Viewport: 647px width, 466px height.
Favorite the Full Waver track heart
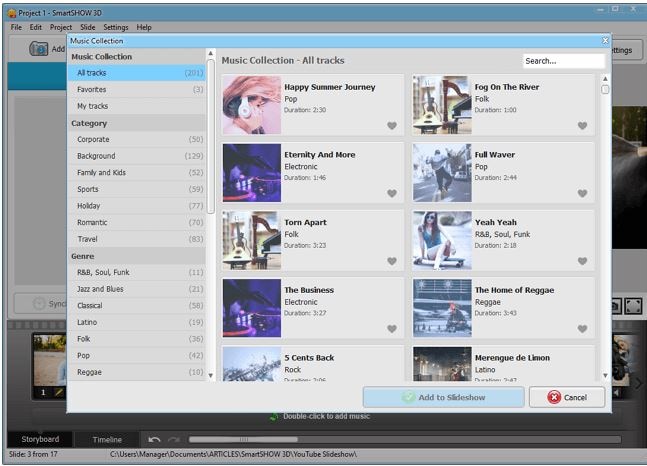pyautogui.click(x=582, y=193)
